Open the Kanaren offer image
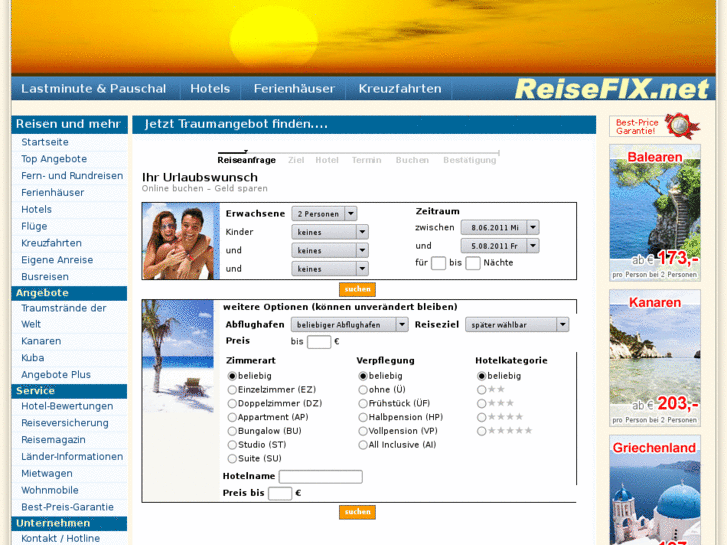Screen dimensions: 727x545 click(655, 358)
